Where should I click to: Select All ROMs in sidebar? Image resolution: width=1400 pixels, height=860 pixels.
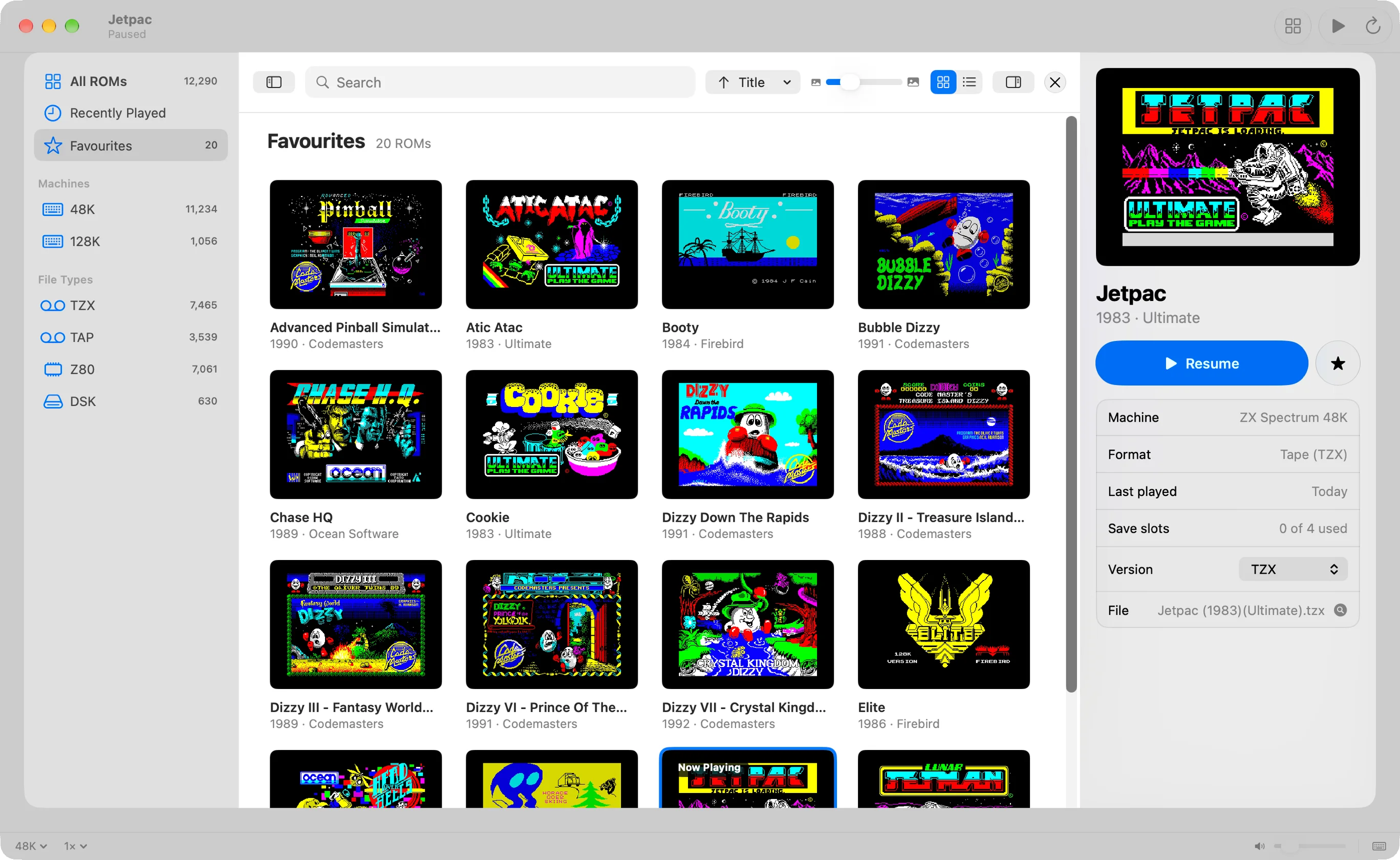(x=131, y=81)
